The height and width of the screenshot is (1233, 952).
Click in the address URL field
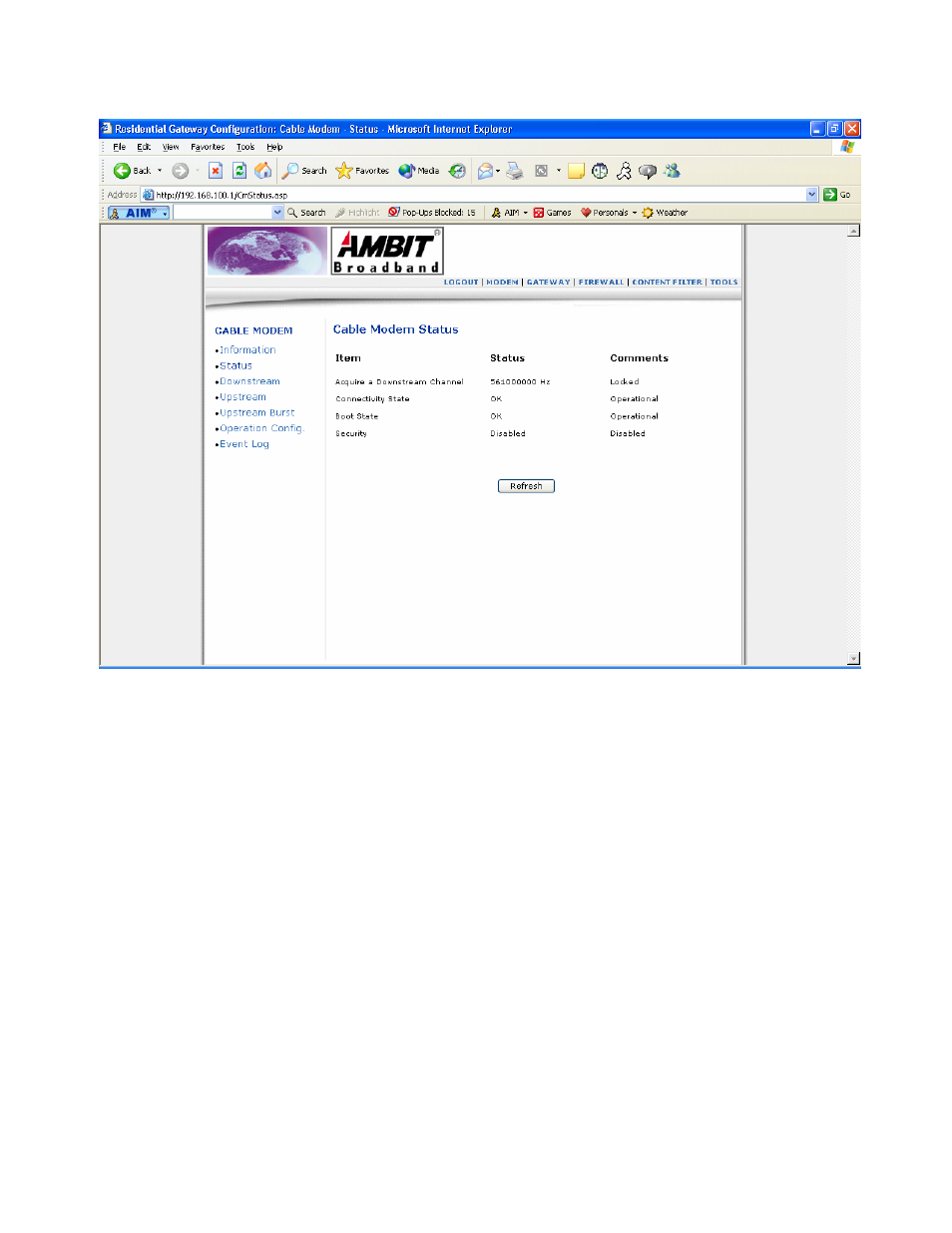tap(479, 195)
